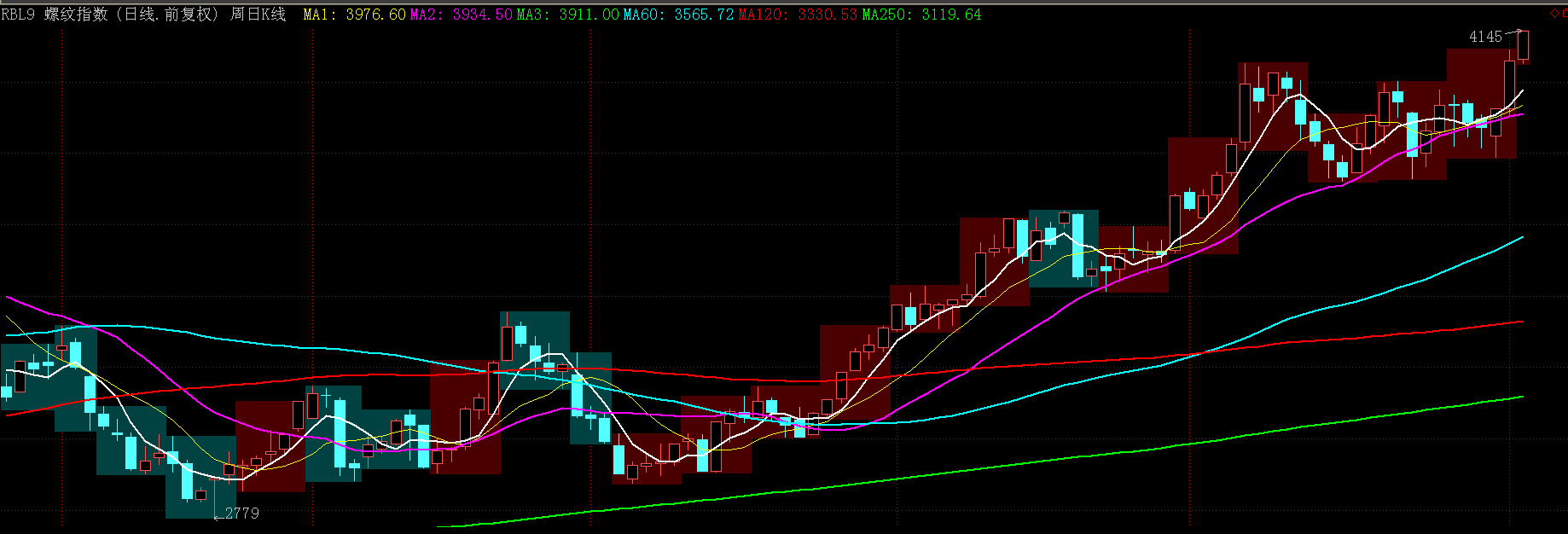Click the MA250 value 3119.64

[951, 15]
